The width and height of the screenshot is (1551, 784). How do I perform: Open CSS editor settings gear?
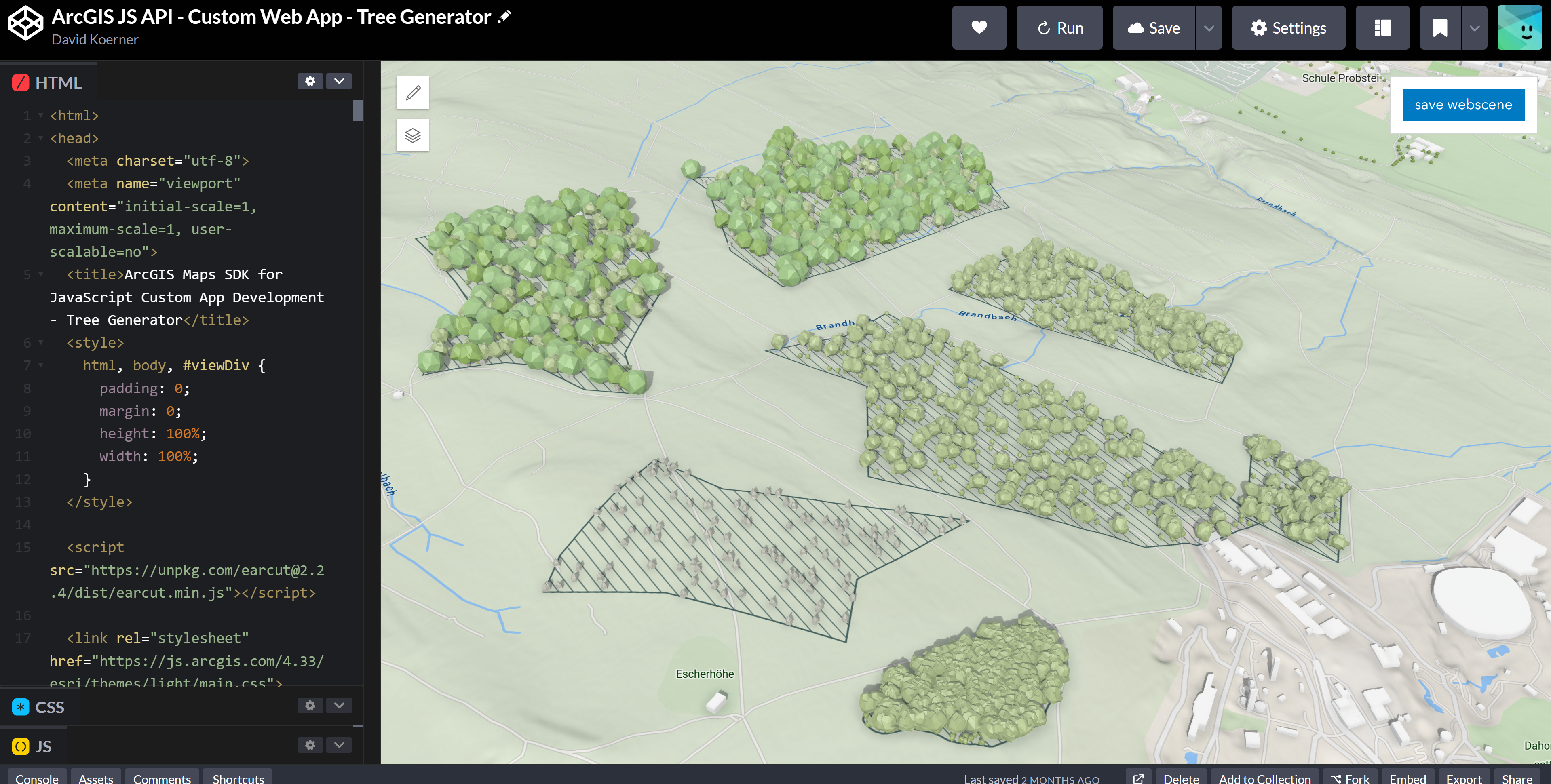(310, 705)
